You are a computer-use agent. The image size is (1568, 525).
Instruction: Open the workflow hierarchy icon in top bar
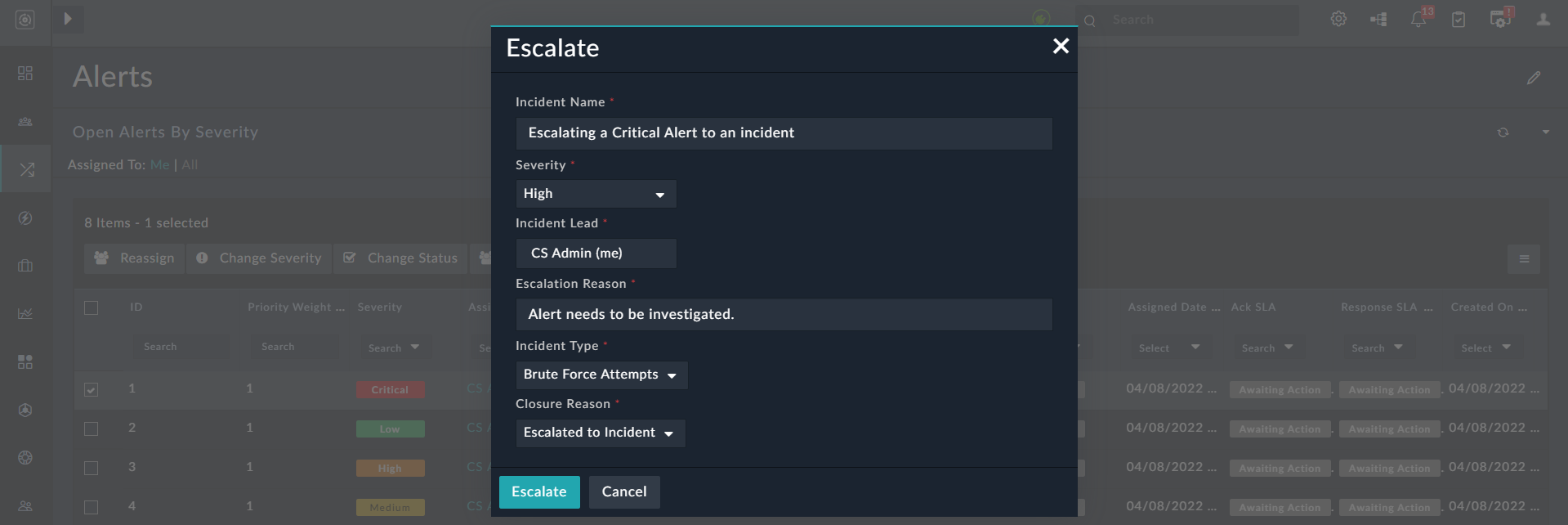[x=1378, y=18]
